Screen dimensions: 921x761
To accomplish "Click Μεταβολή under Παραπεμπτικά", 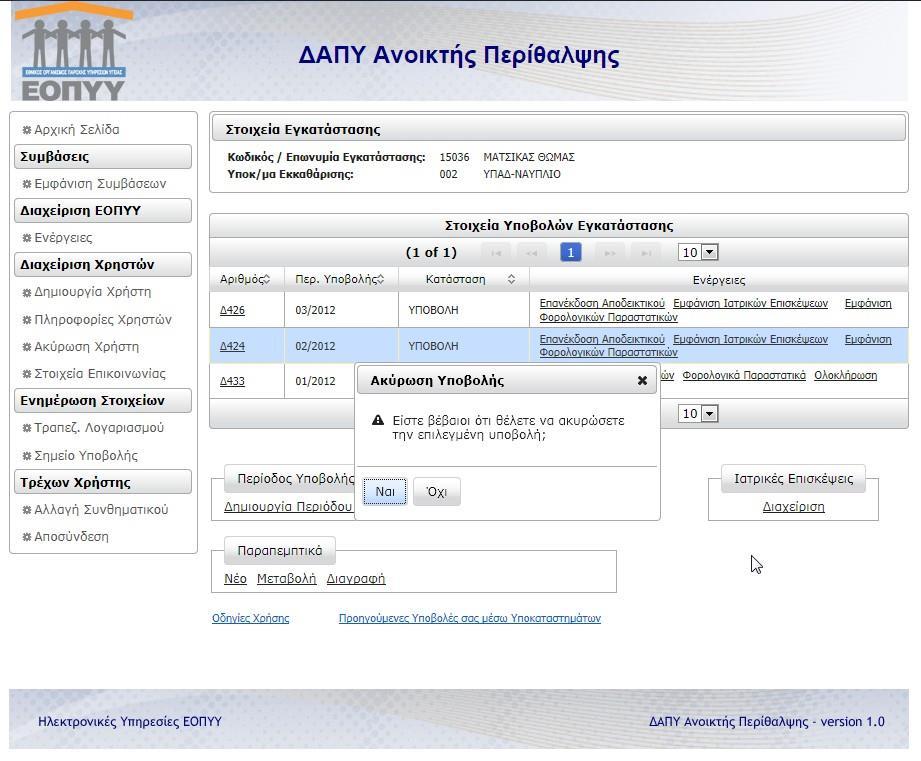I will (286, 579).
